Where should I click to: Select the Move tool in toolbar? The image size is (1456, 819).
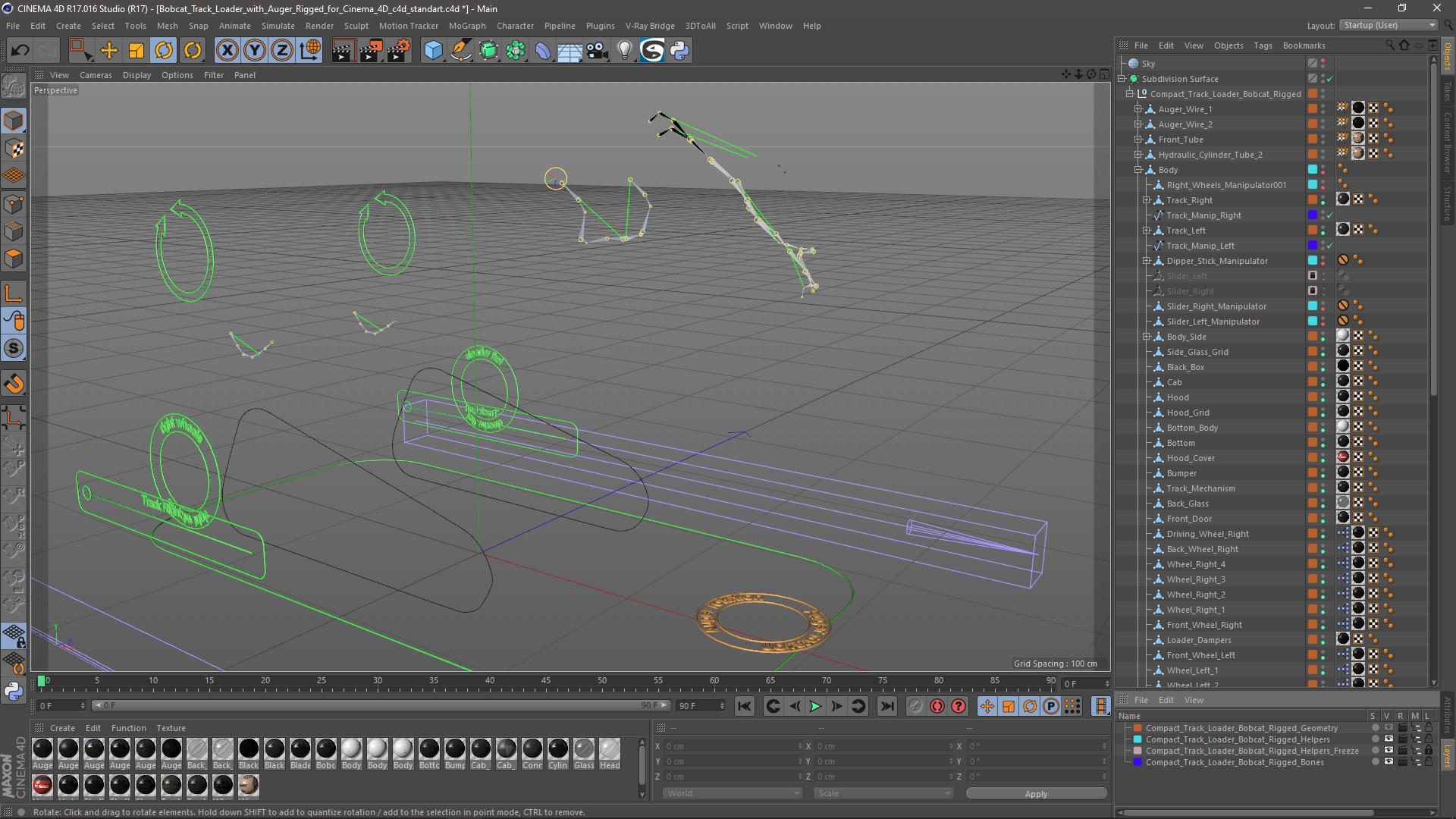109,51
